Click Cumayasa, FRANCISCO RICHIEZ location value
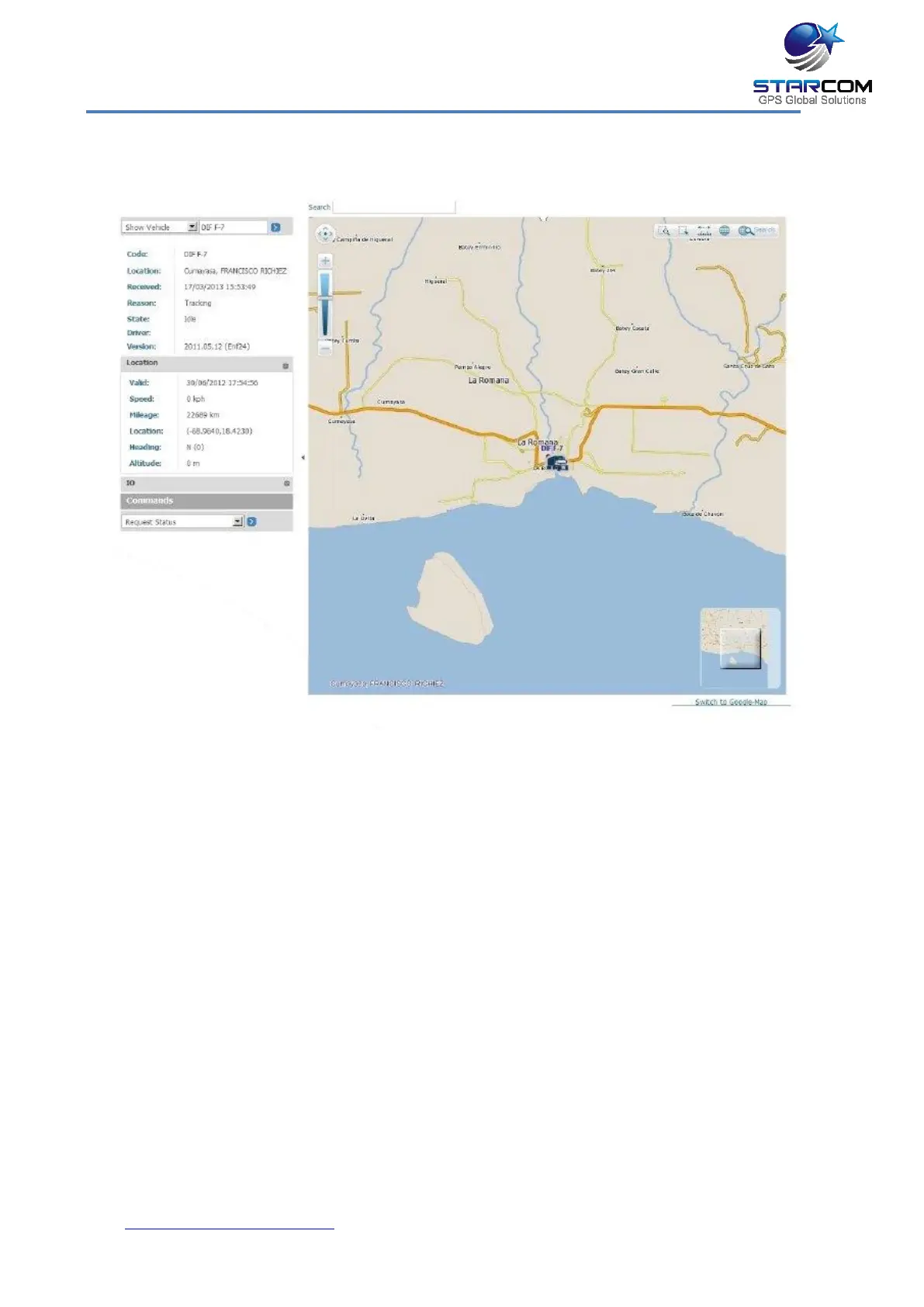This screenshot has width=924, height=1307. click(235, 271)
